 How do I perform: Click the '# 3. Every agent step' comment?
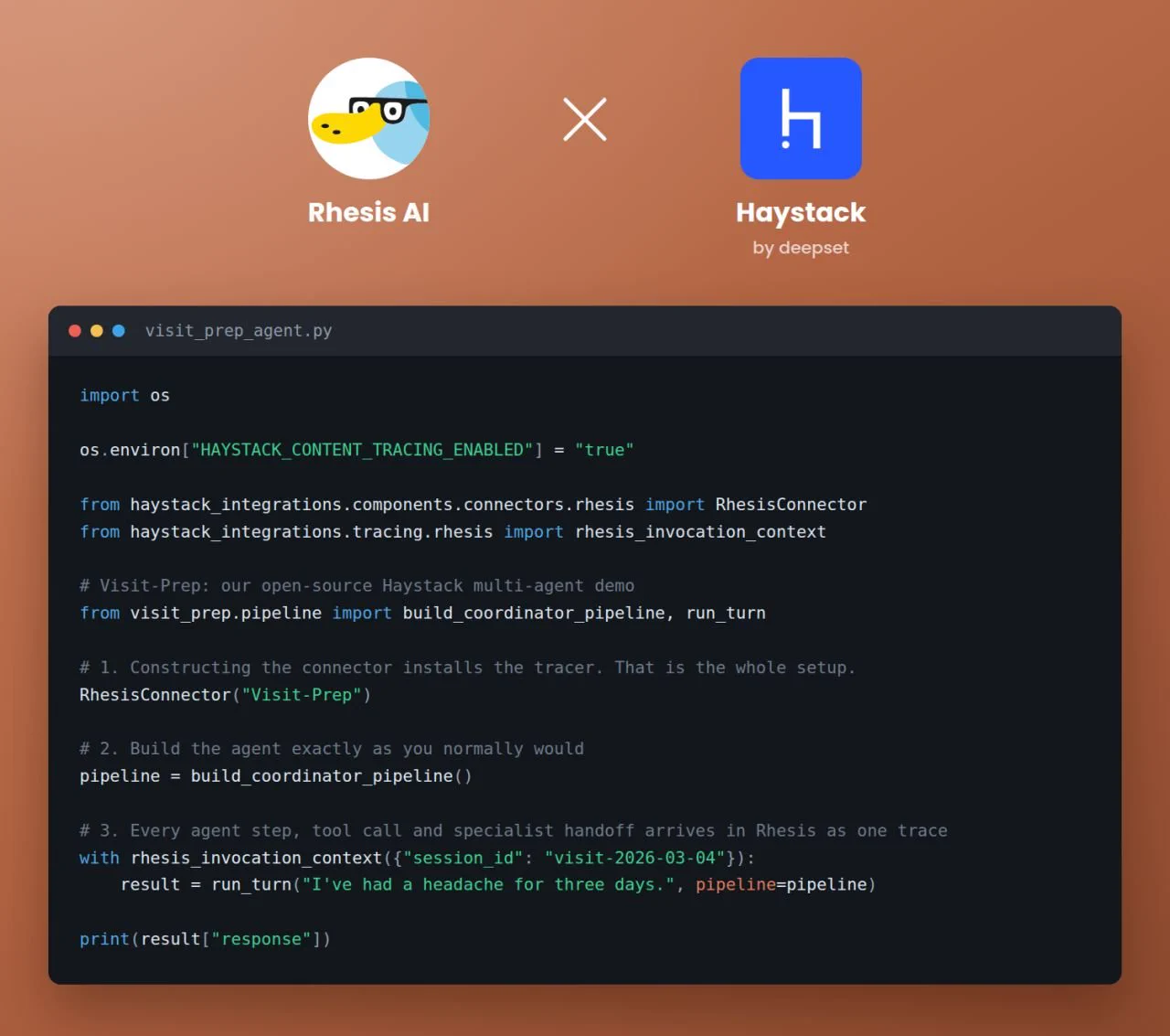click(x=514, y=830)
